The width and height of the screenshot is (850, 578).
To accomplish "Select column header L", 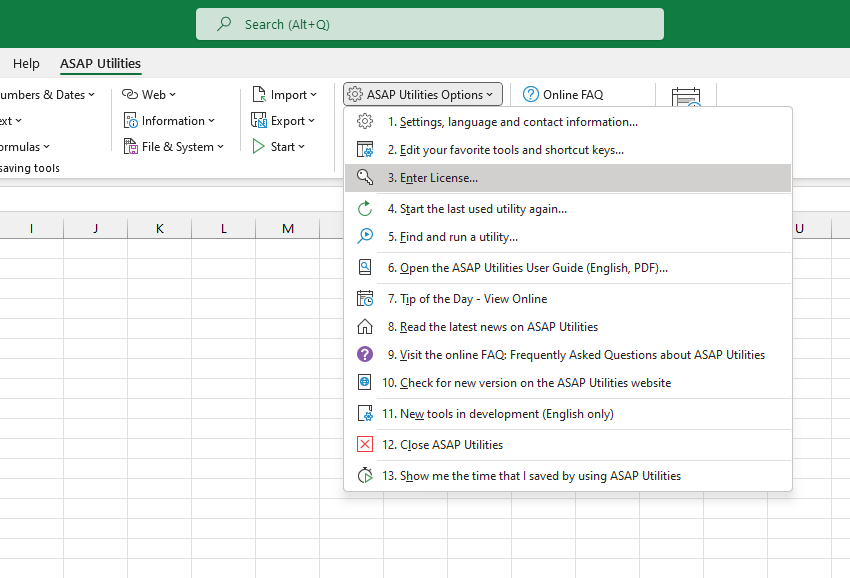I will point(223,228).
